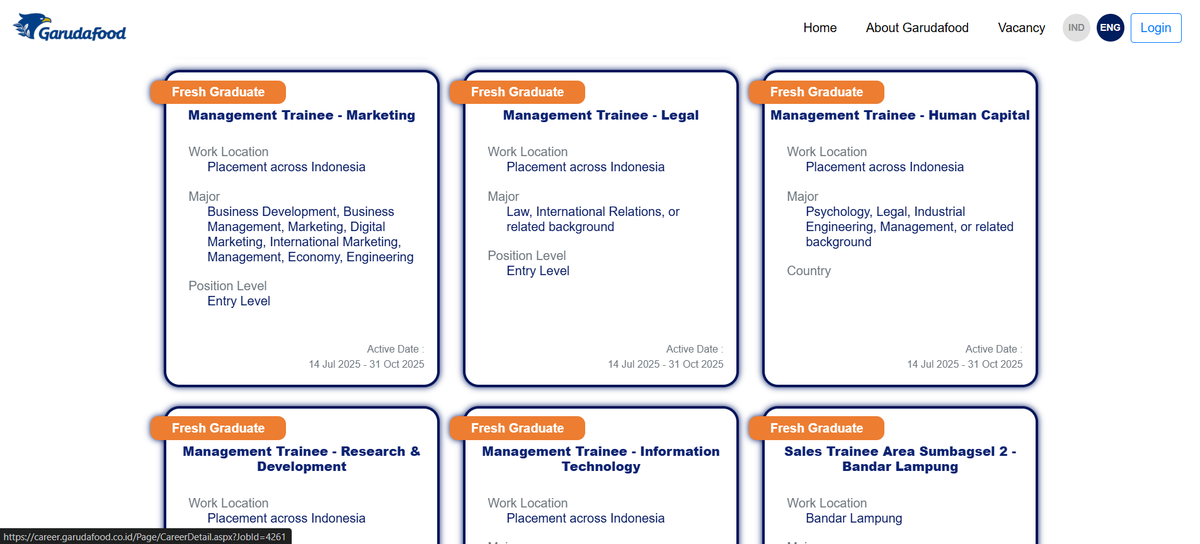This screenshot has width=1200, height=544.
Task: Click Legal card active date range
Action: (666, 364)
